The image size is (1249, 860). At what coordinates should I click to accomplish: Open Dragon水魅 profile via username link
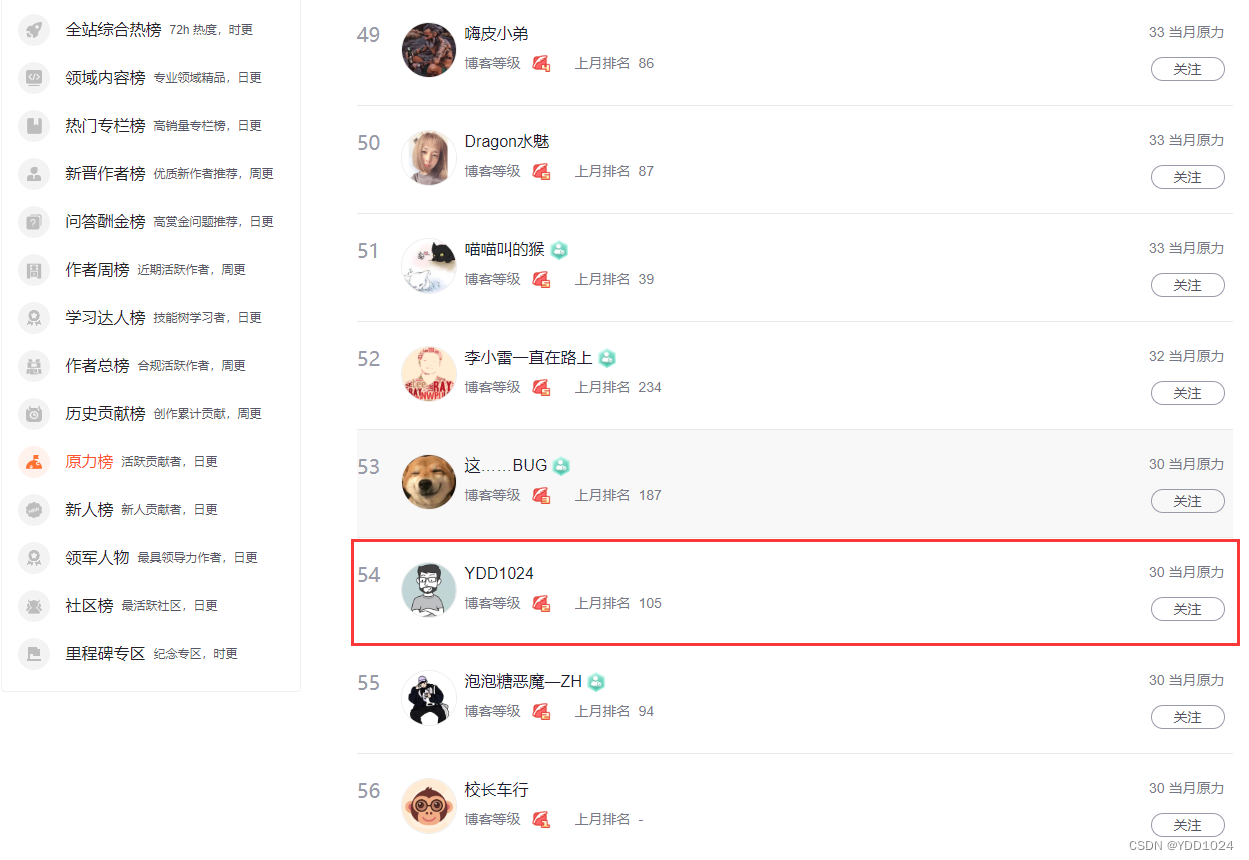pyautogui.click(x=507, y=142)
